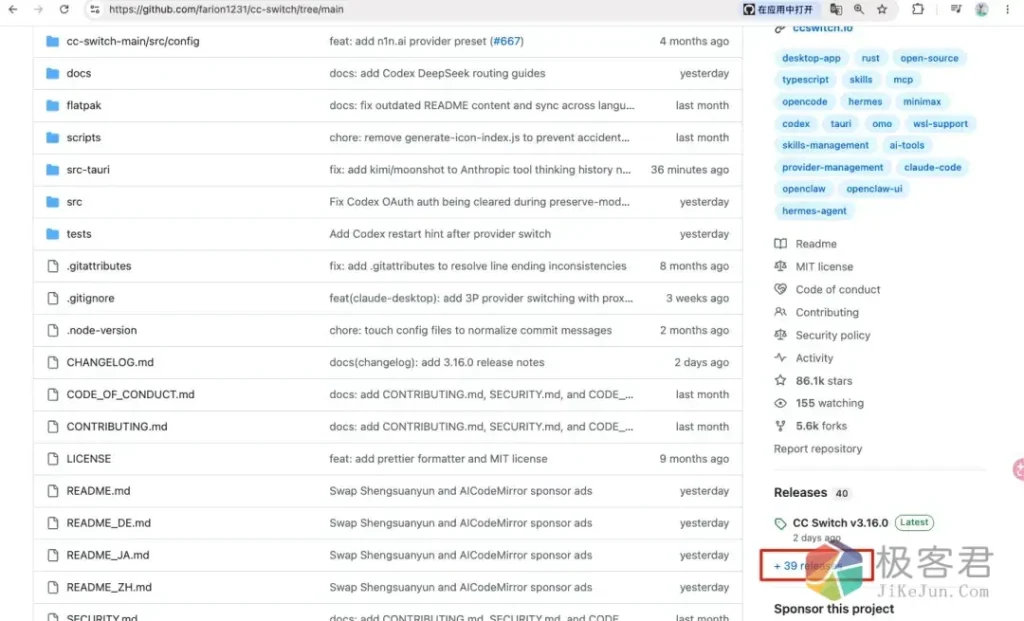Image resolution: width=1024 pixels, height=621 pixels.
Task: Click the tests folder icon
Action: click(x=53, y=234)
